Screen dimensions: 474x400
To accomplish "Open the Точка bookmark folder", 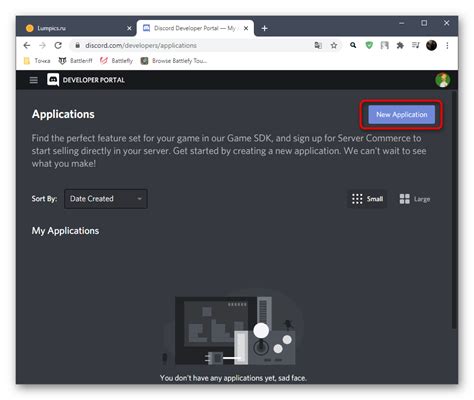I will point(37,61).
